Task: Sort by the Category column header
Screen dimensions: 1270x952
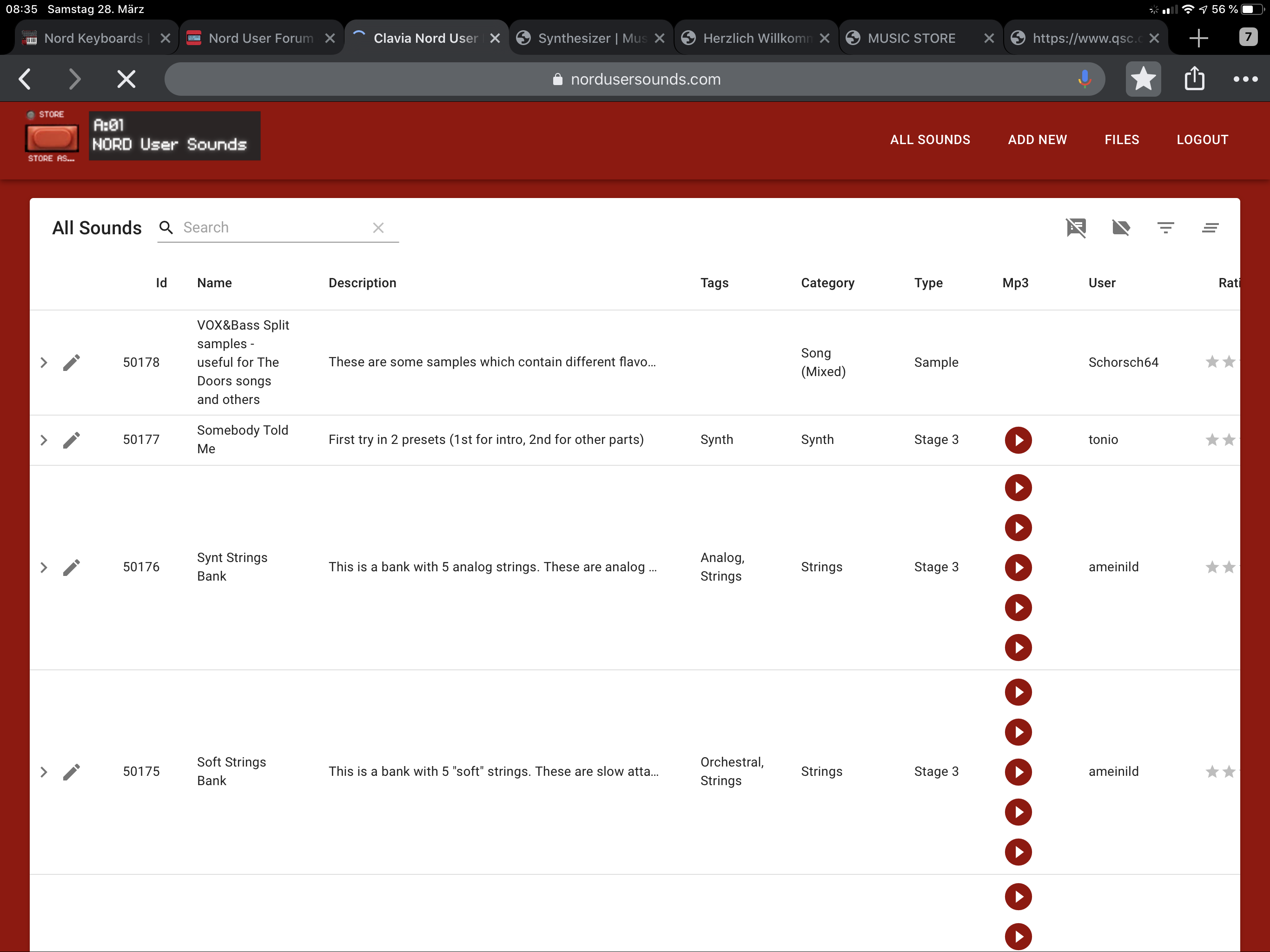Action: point(827,283)
